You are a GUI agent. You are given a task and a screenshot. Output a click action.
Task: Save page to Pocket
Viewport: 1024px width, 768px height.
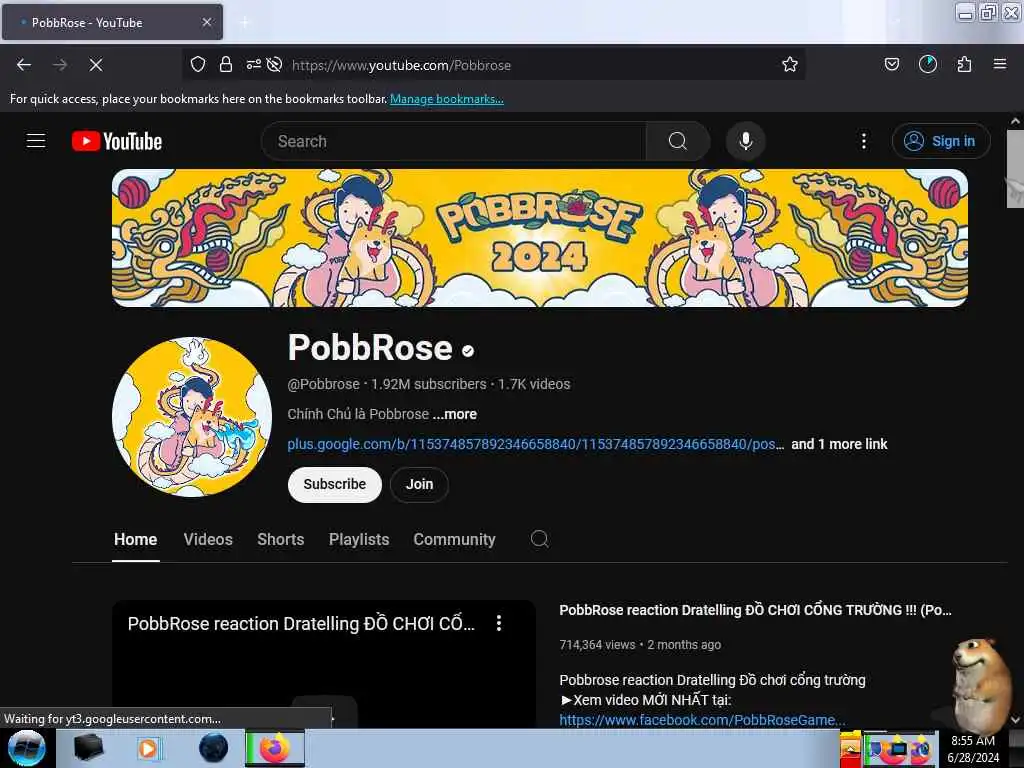click(891, 64)
